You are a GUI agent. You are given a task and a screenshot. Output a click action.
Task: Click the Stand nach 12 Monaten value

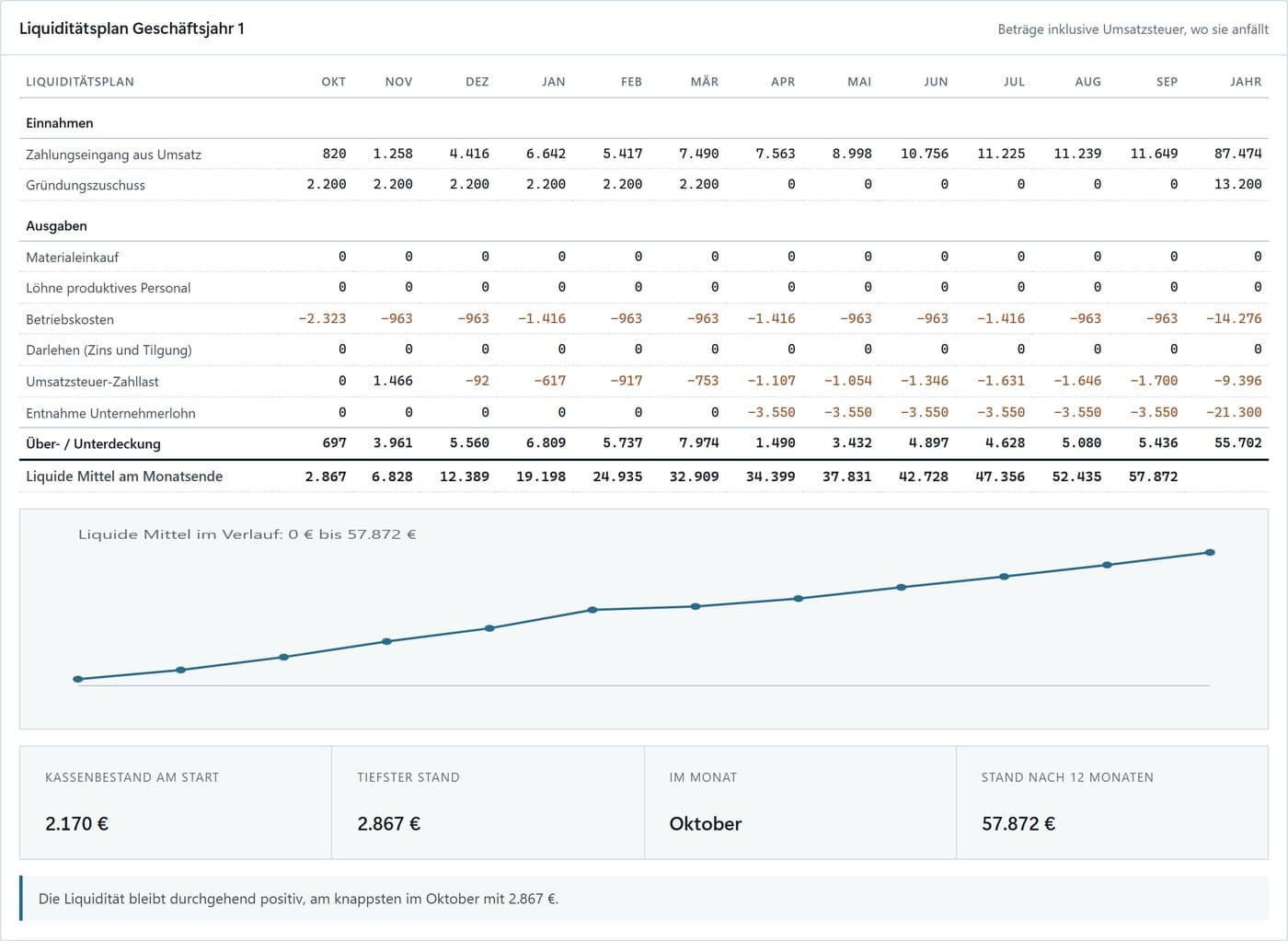(1018, 824)
